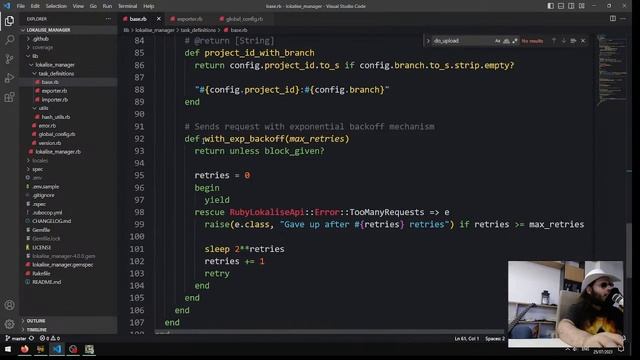
Task: Toggle secondary sidebar layout icon
Action: coord(571,6)
